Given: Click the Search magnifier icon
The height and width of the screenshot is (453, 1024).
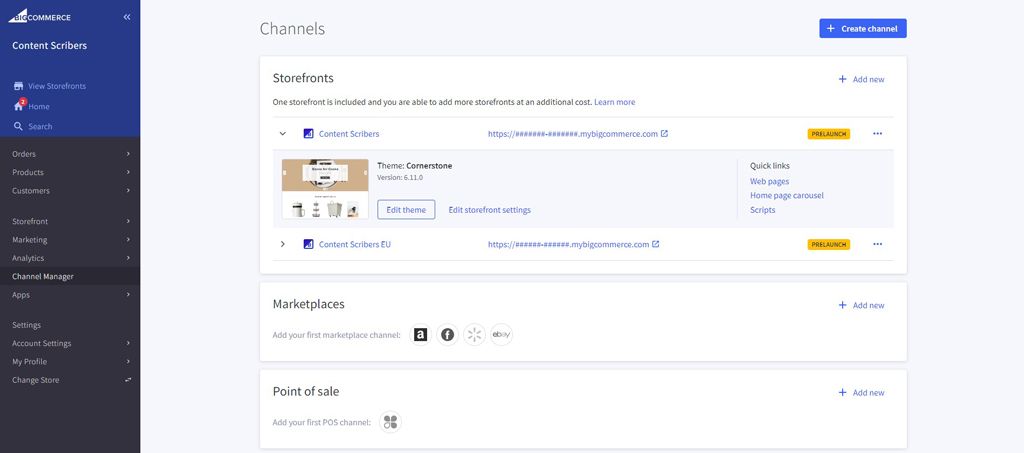Looking at the screenshot, I should pos(18,126).
